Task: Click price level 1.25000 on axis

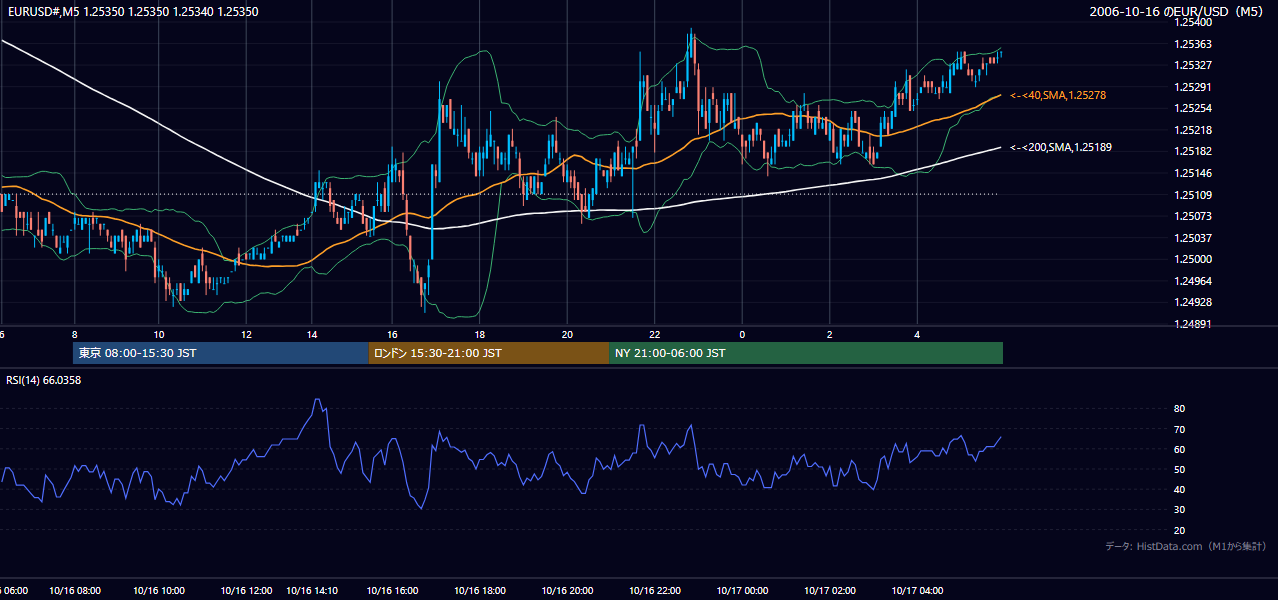Action: [x=1192, y=259]
